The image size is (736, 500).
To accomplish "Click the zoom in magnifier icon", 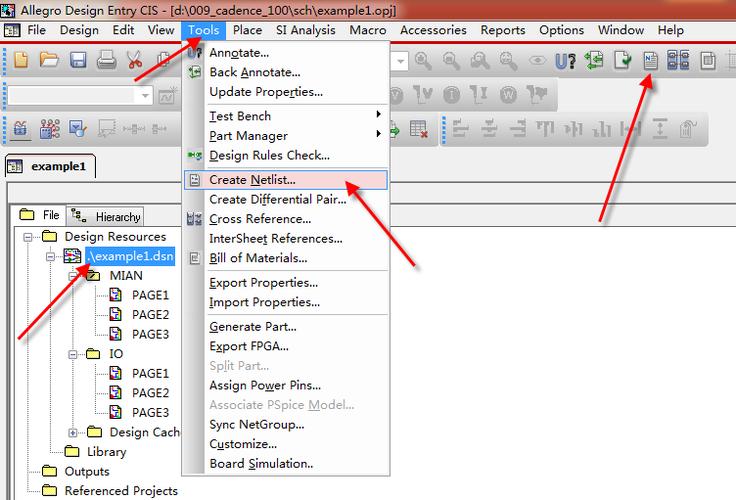I will point(423,61).
